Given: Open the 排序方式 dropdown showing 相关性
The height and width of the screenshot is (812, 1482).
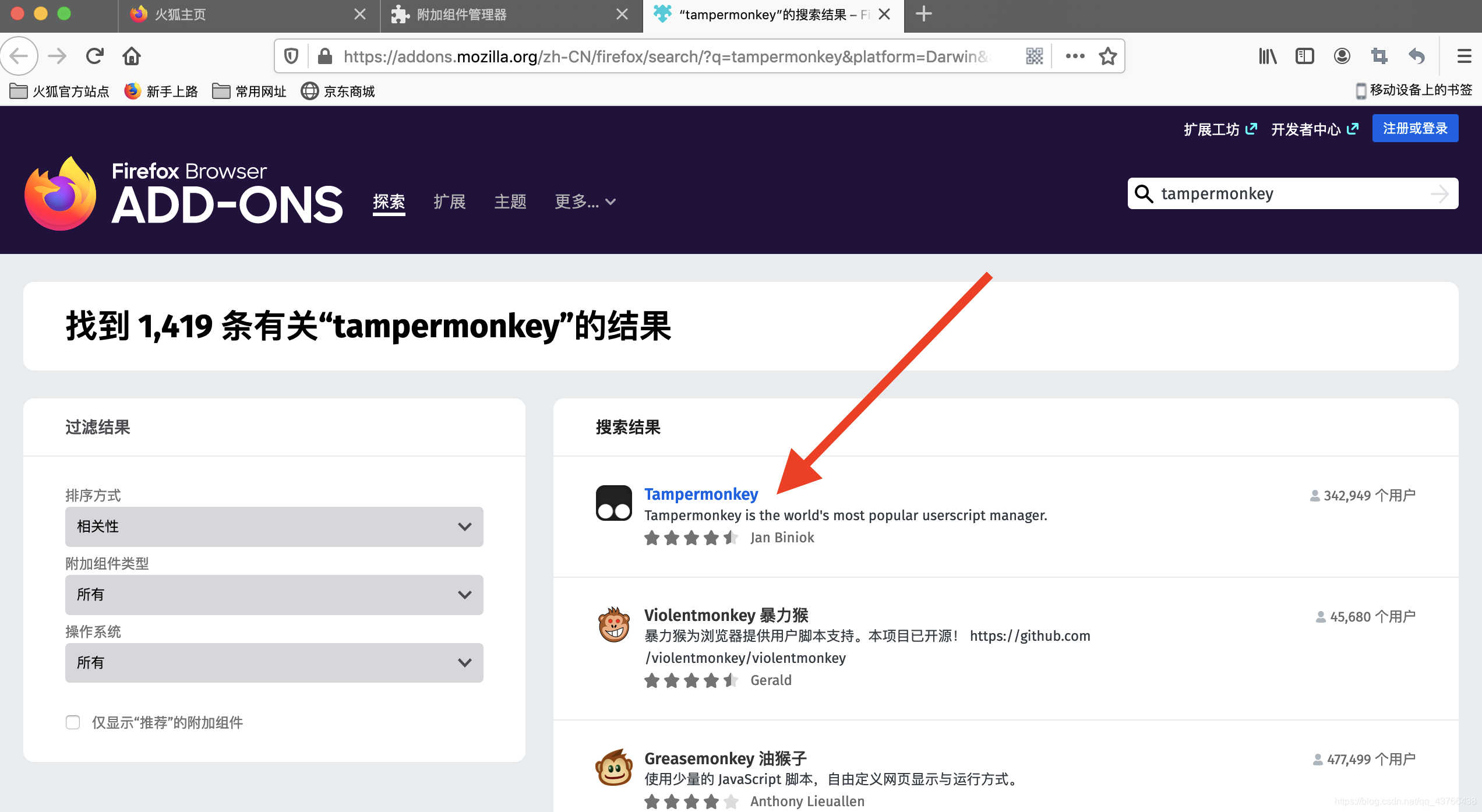Looking at the screenshot, I should point(274,527).
